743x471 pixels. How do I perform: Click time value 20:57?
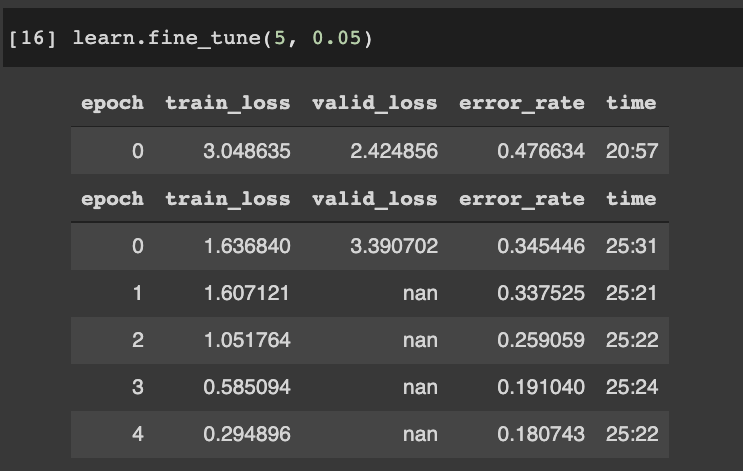[x=632, y=151]
